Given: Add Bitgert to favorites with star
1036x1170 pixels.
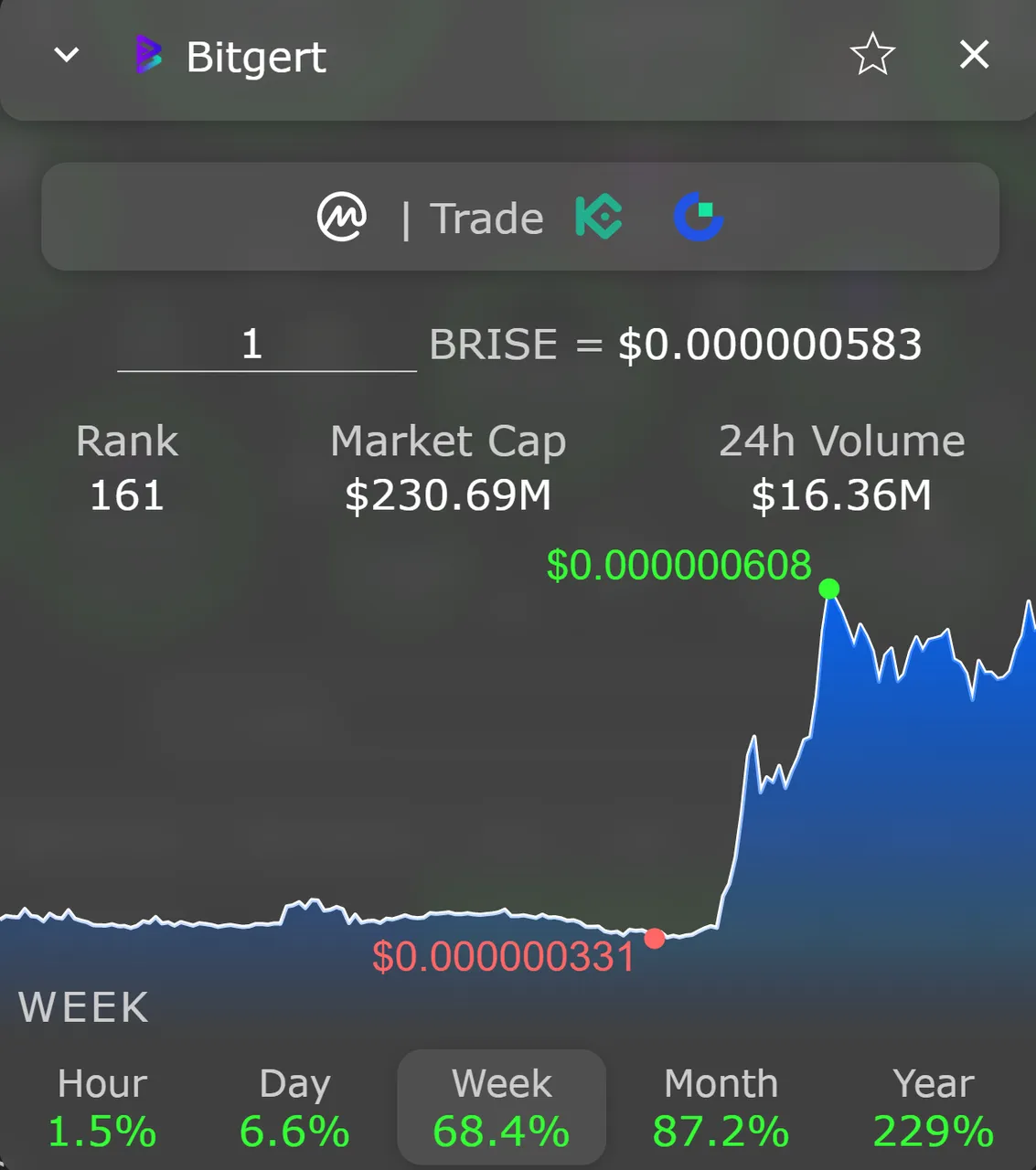Looking at the screenshot, I should click(x=872, y=55).
